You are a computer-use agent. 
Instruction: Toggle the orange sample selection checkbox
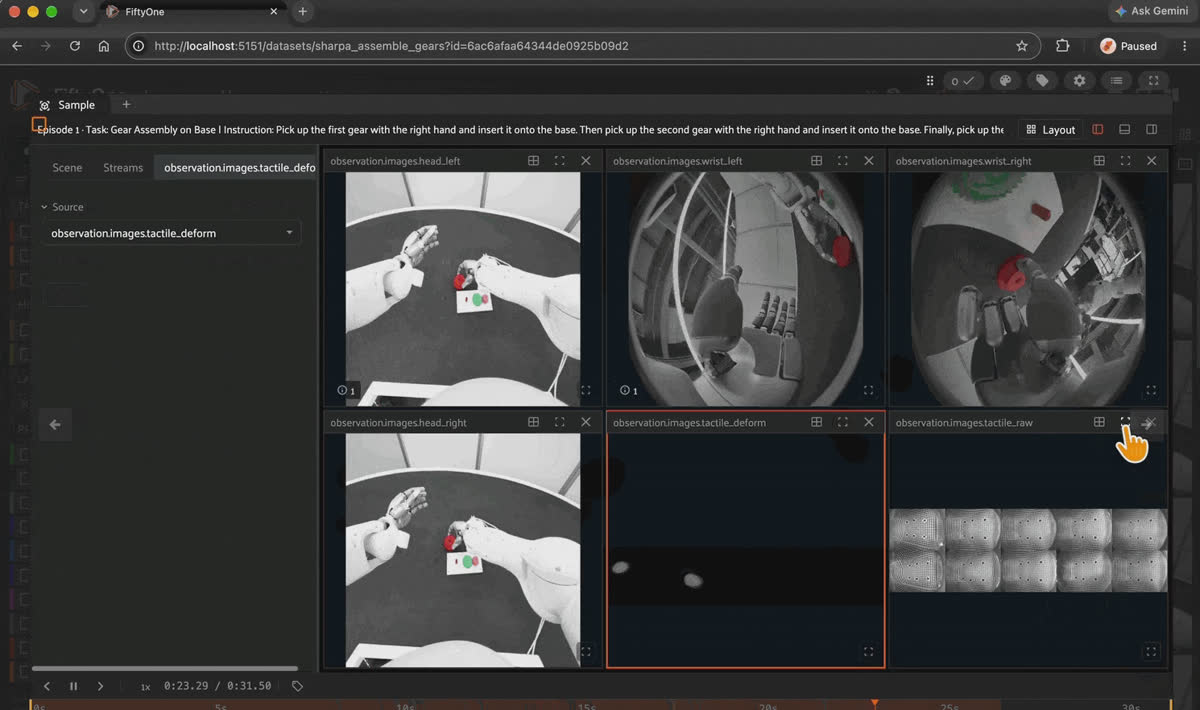(39, 125)
